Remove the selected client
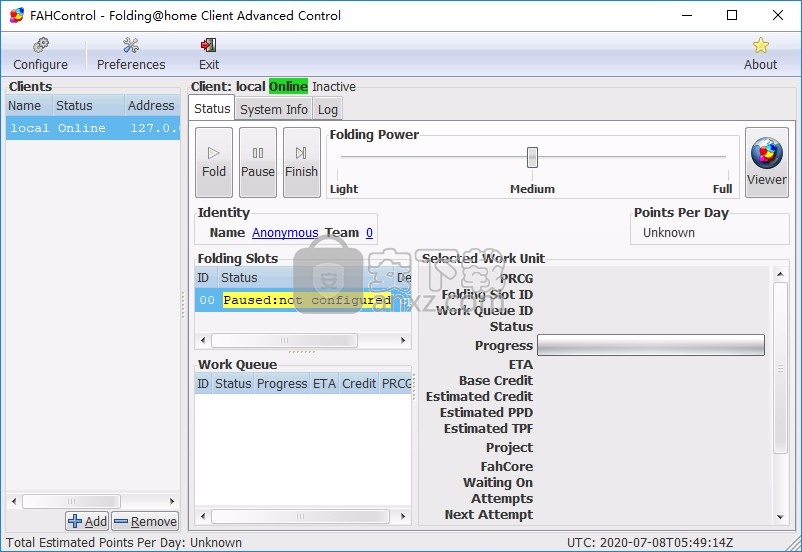This screenshot has height=552, width=802. coord(145,521)
